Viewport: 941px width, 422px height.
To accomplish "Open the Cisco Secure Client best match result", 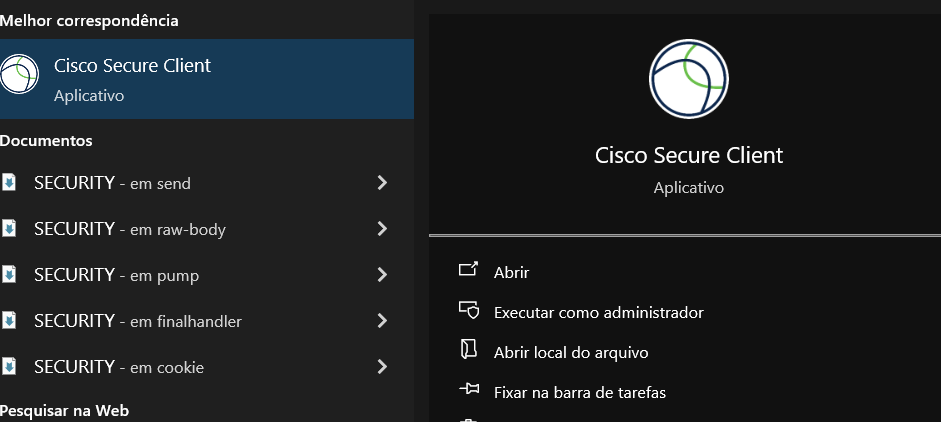I will [206, 79].
